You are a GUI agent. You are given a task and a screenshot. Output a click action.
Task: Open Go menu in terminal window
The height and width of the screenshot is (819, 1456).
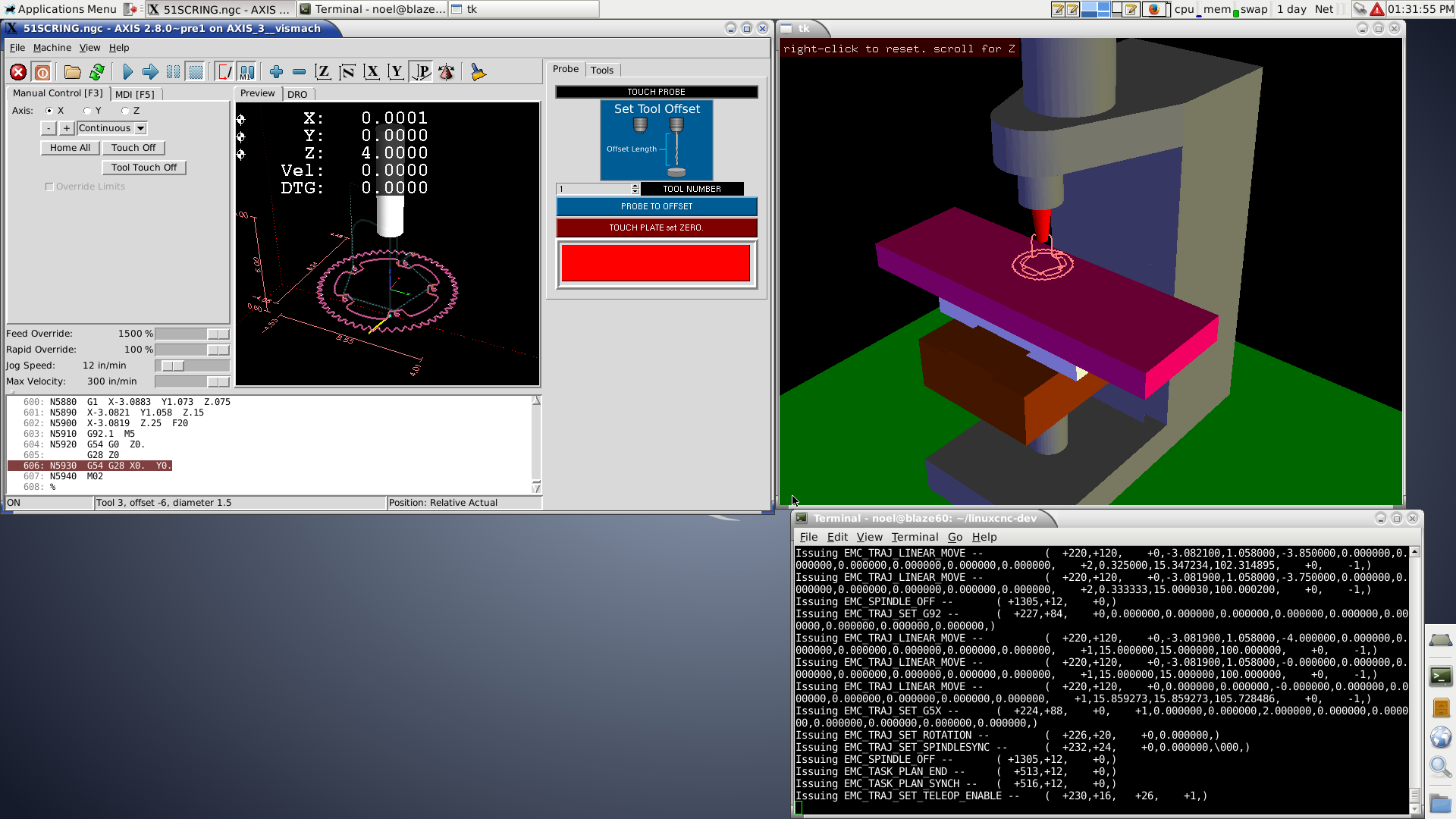[955, 537]
